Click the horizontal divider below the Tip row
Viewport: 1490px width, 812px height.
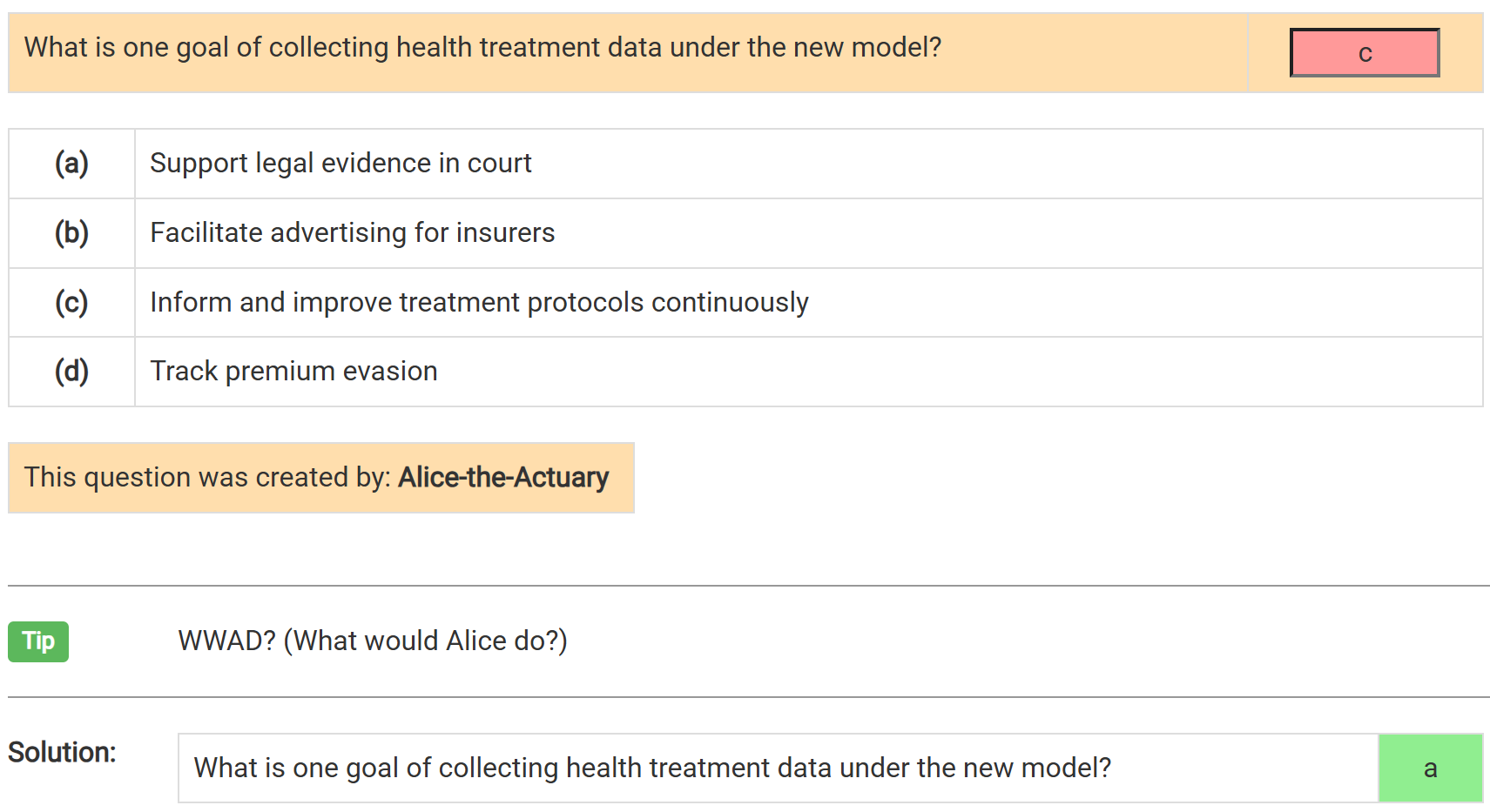(x=749, y=697)
